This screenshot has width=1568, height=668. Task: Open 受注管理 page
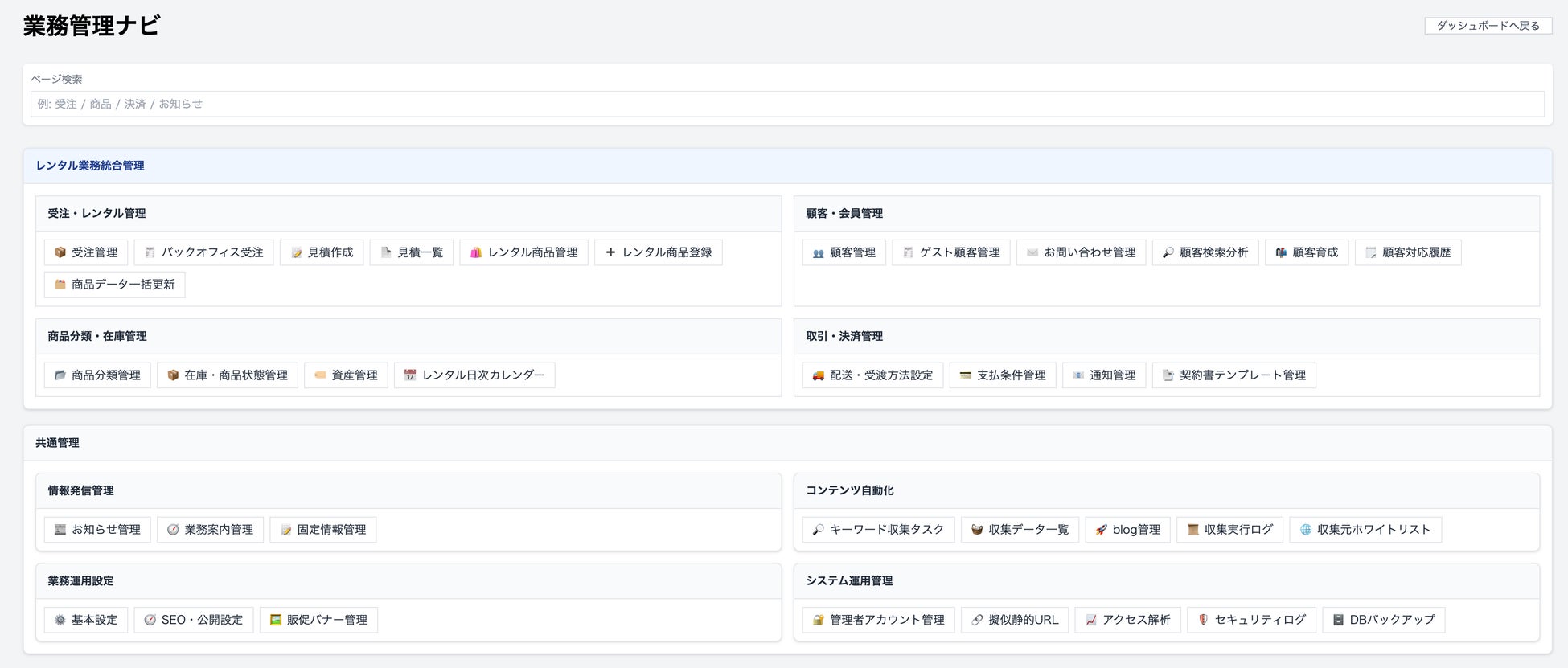[86, 252]
